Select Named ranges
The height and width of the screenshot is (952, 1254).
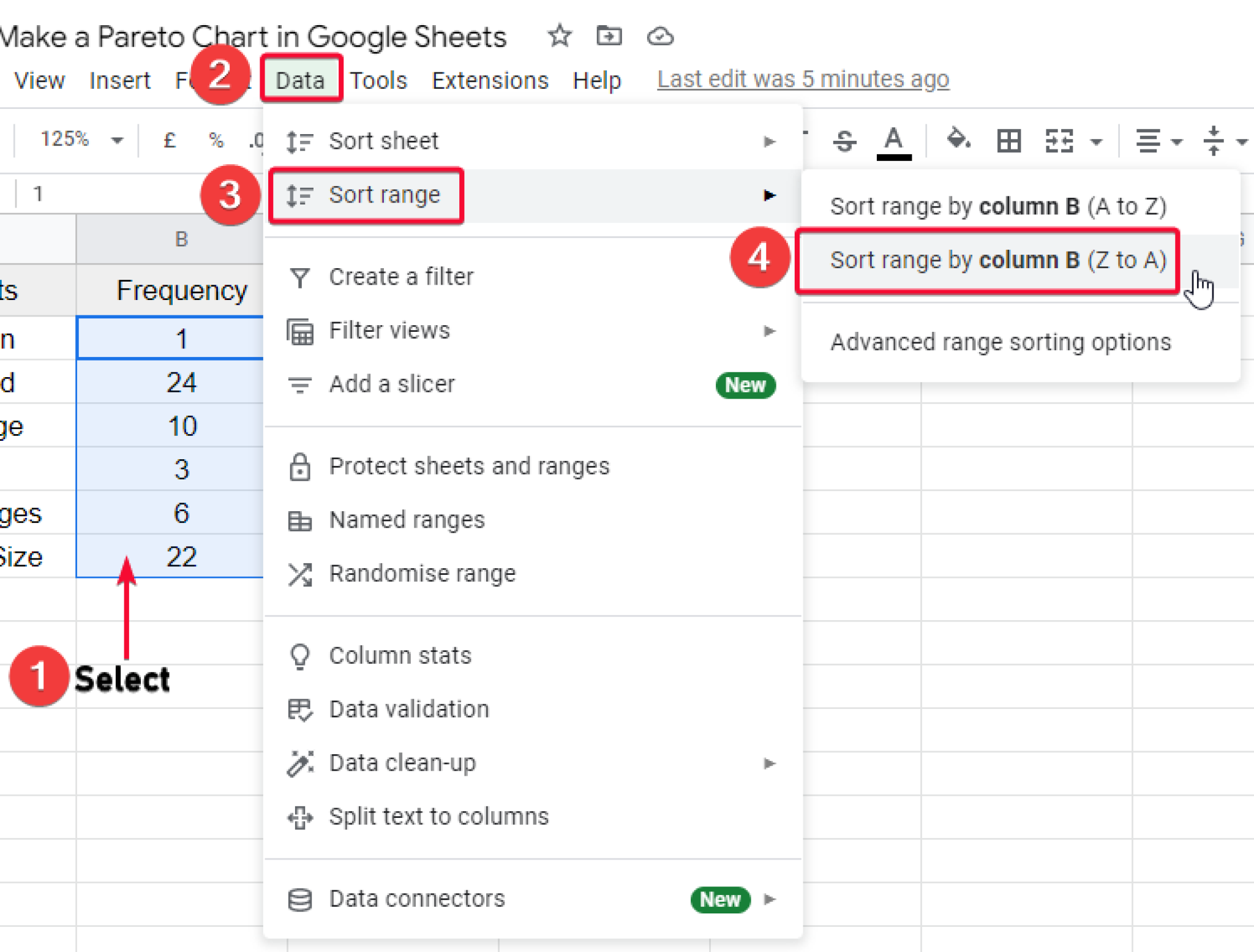pos(533,520)
